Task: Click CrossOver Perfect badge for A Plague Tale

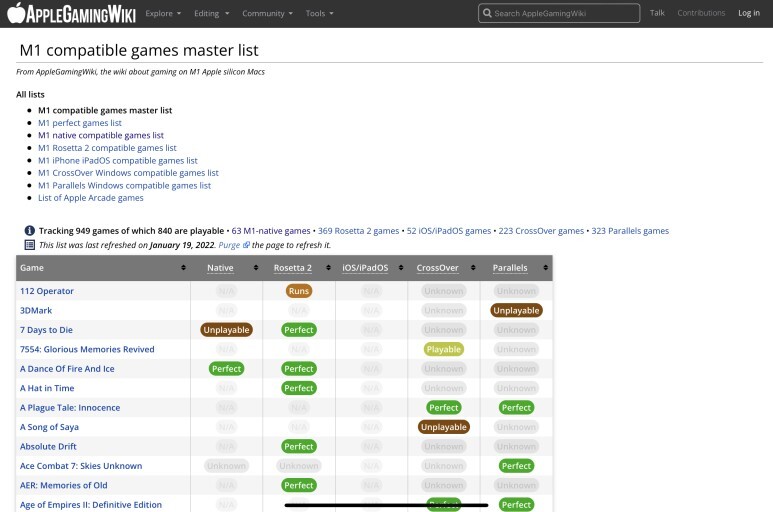Action: (x=444, y=408)
